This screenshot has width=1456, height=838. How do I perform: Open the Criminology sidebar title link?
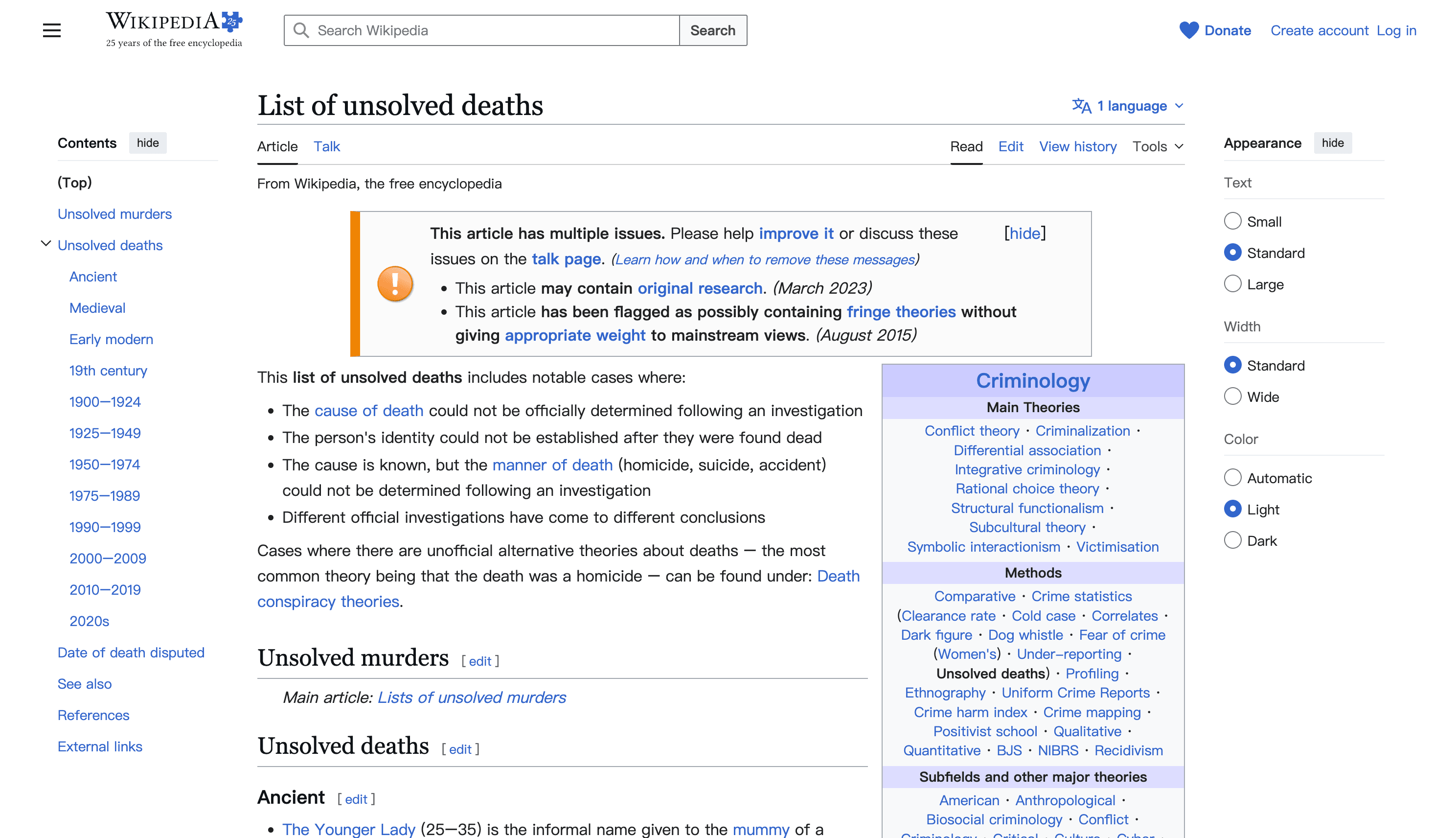1033,380
